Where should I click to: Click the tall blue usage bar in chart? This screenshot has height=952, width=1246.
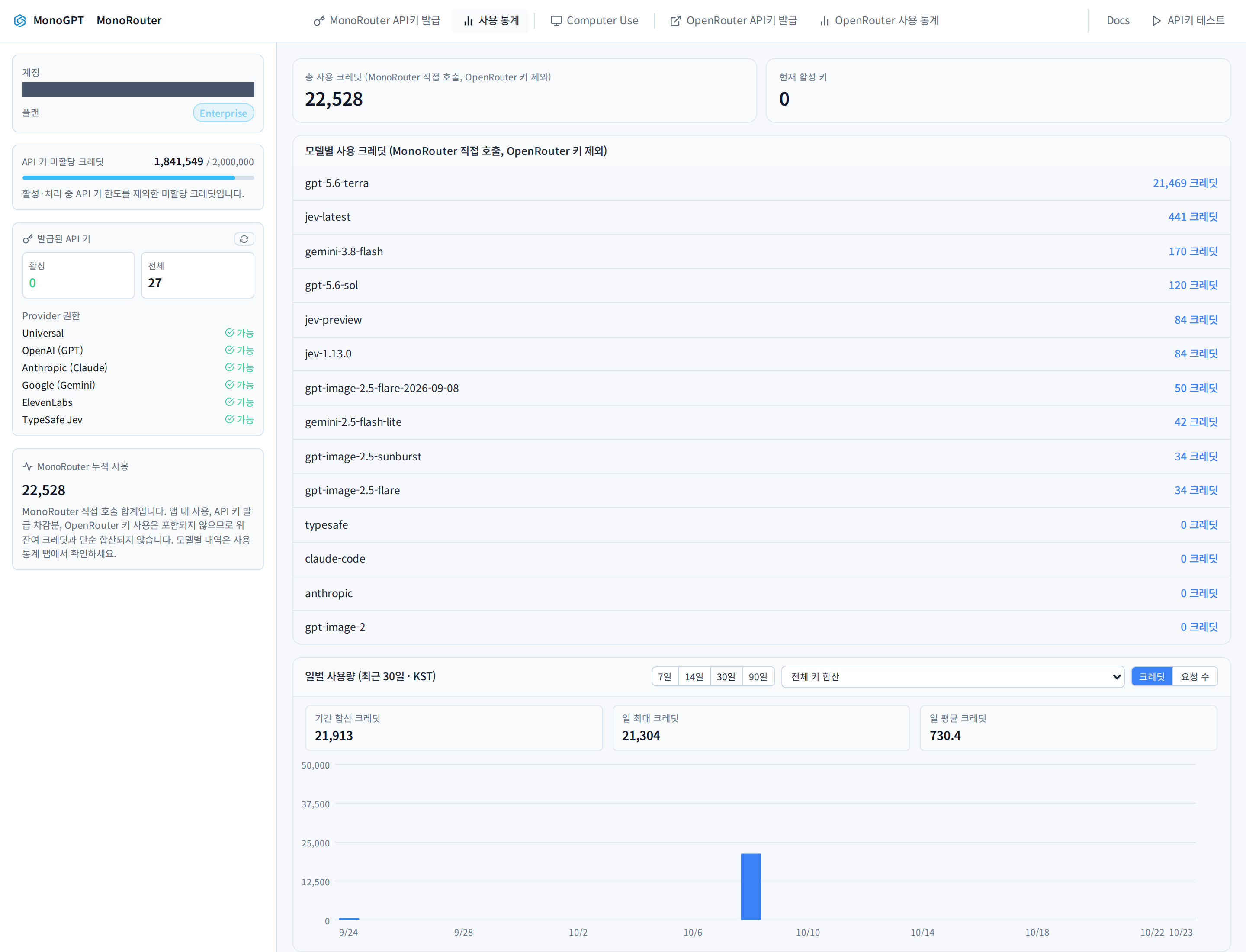tap(751, 886)
